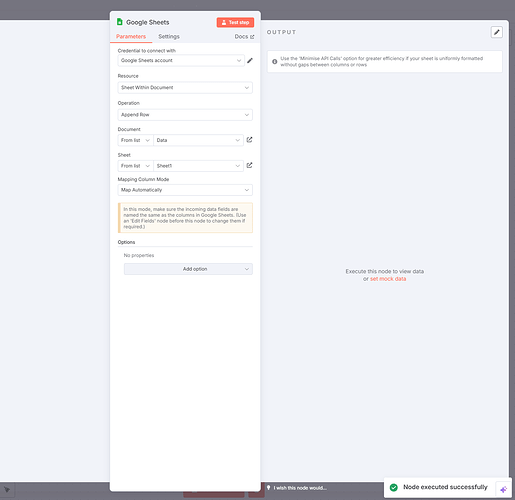This screenshot has width=515, height=500.
Task: Click the Google Sheets node title
Action: pyautogui.click(x=148, y=22)
